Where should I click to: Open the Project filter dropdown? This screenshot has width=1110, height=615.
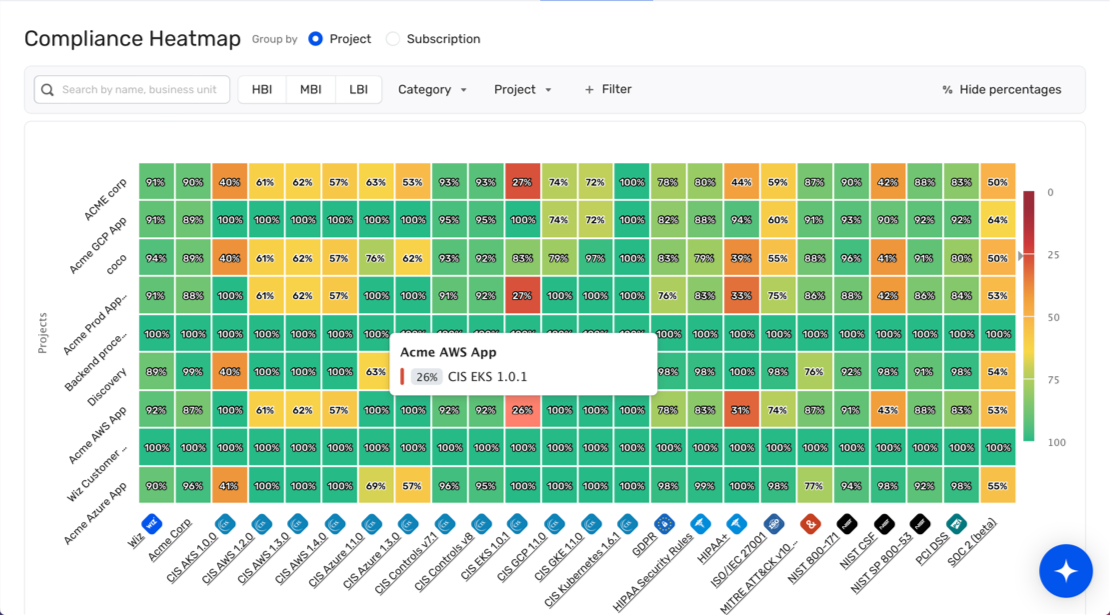pyautogui.click(x=522, y=90)
